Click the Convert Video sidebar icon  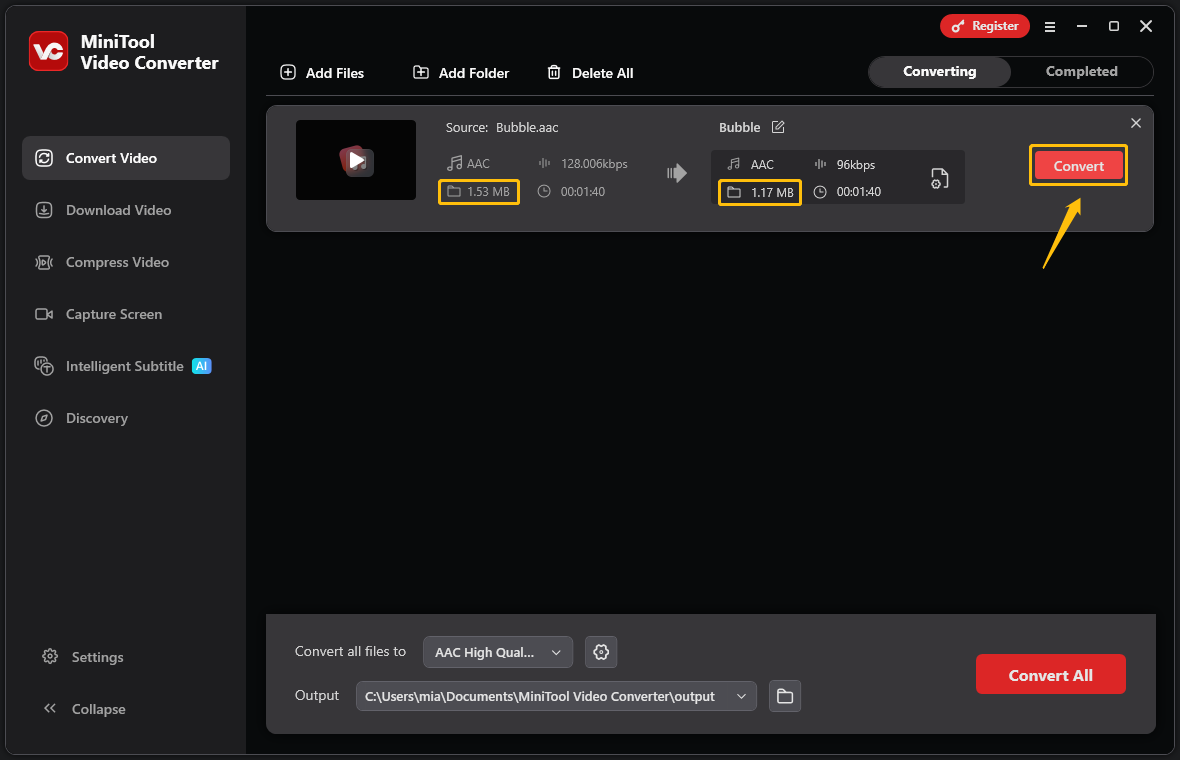click(44, 158)
